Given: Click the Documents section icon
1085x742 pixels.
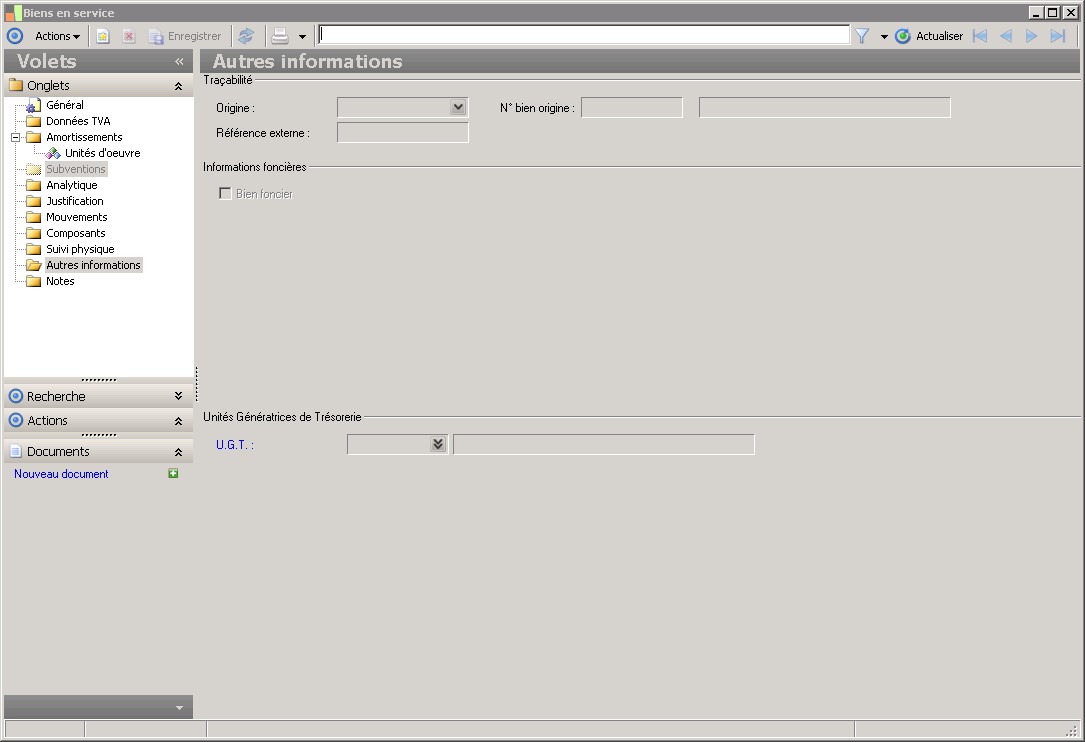Looking at the screenshot, I should (x=15, y=451).
